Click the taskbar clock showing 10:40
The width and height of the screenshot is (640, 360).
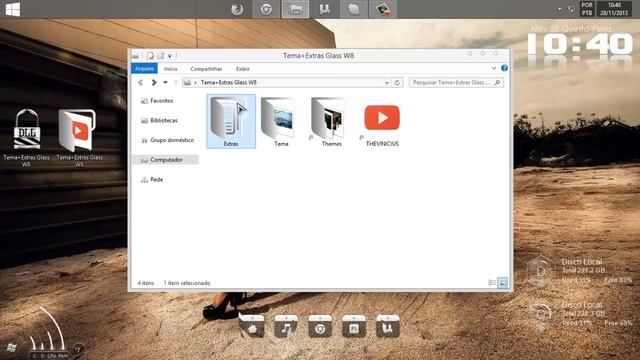pyautogui.click(x=614, y=9)
